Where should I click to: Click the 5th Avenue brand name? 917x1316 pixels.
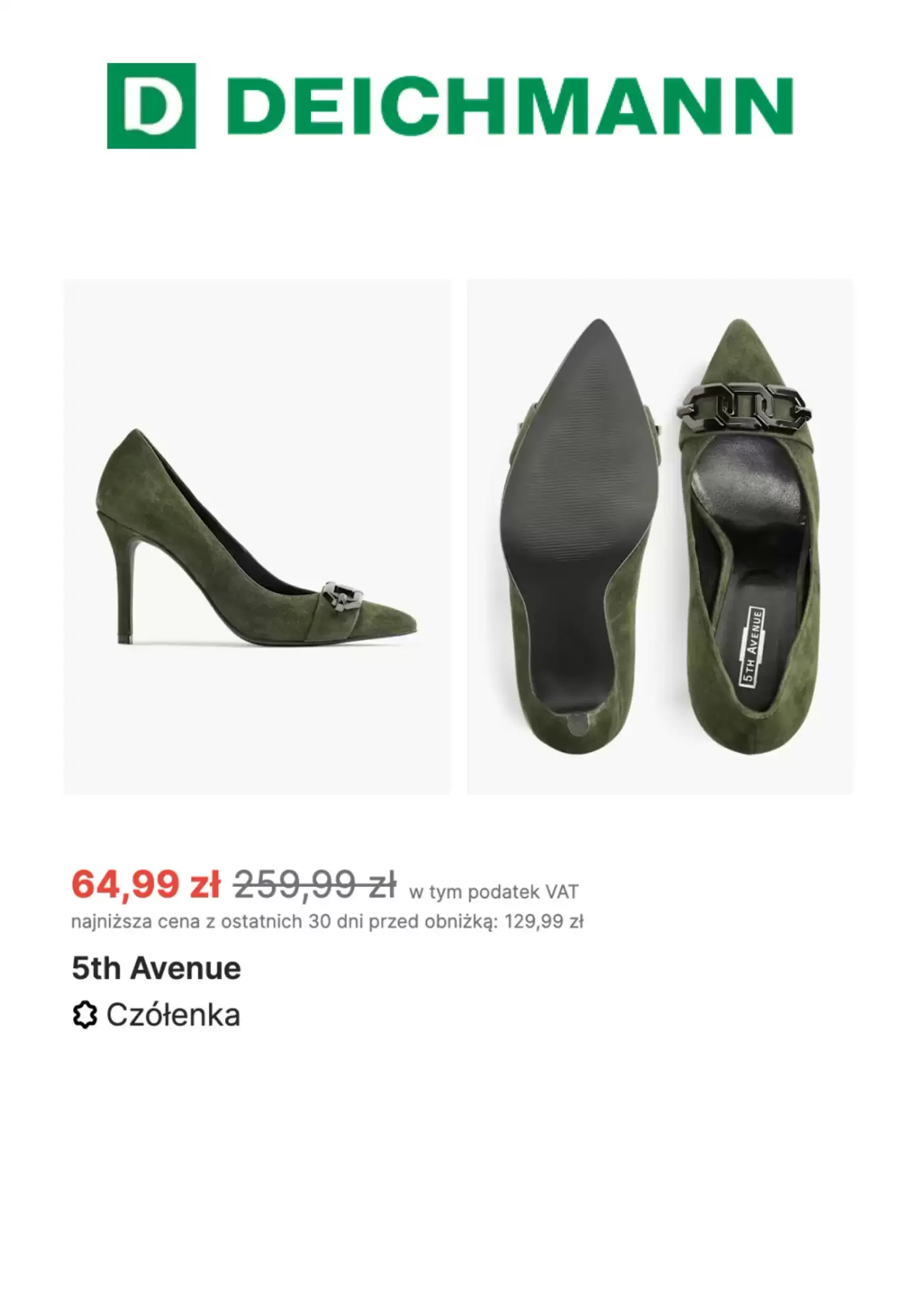pyautogui.click(x=157, y=968)
